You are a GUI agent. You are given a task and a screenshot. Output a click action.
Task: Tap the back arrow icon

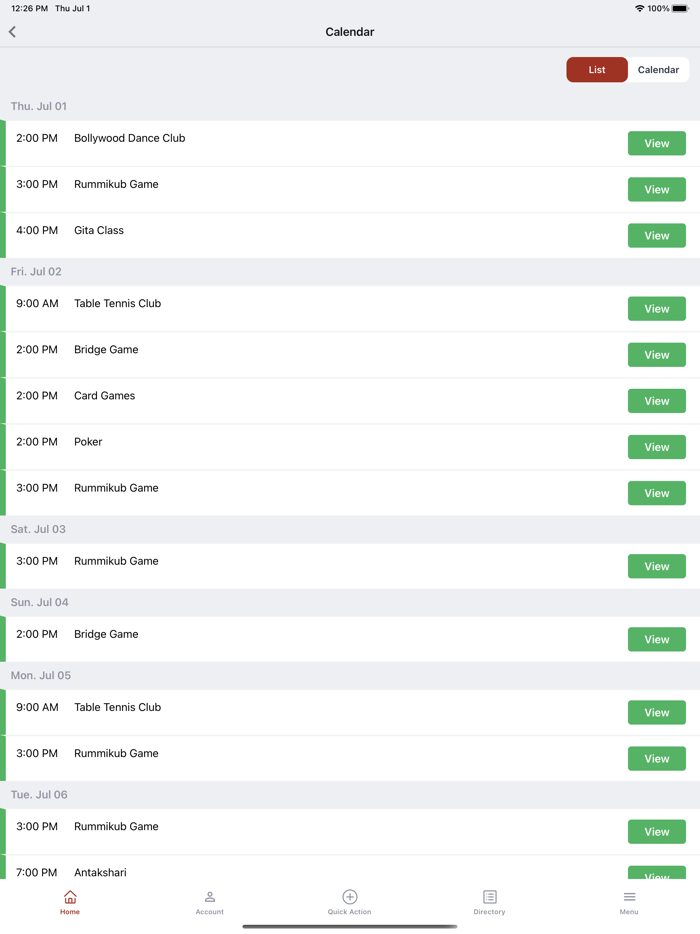coord(13,32)
